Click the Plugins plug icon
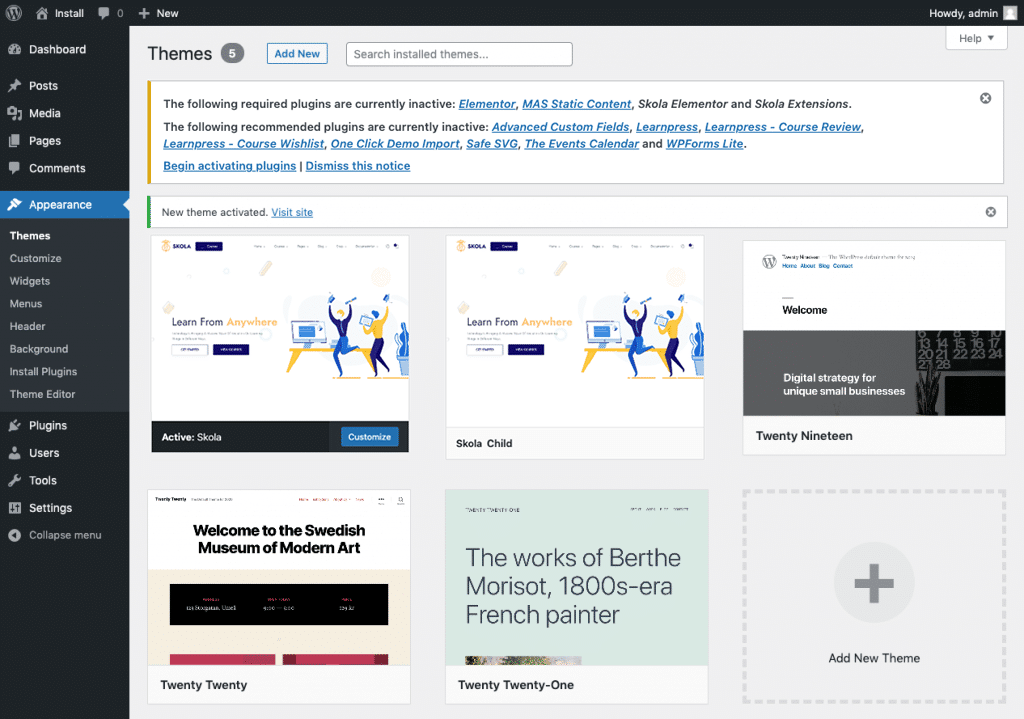The image size is (1024, 719). (14, 426)
